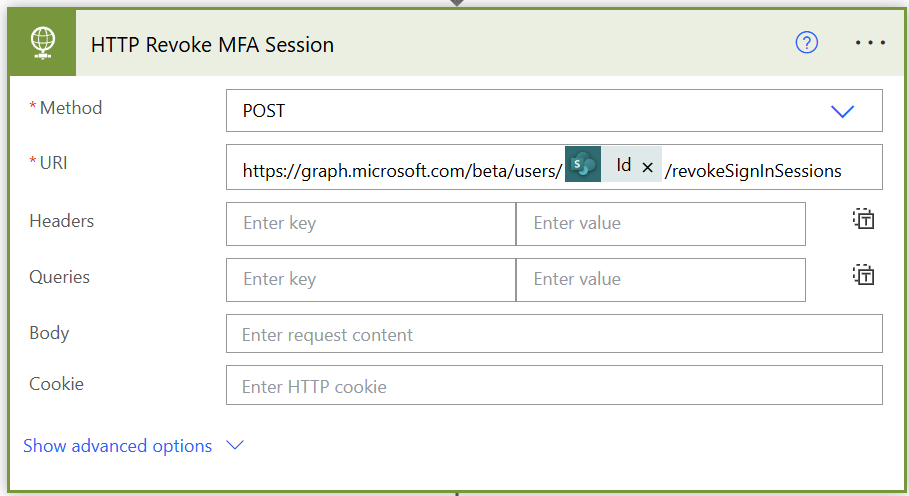This screenshot has width=909, height=496.
Task: Click the Headers key input
Action: (x=371, y=223)
